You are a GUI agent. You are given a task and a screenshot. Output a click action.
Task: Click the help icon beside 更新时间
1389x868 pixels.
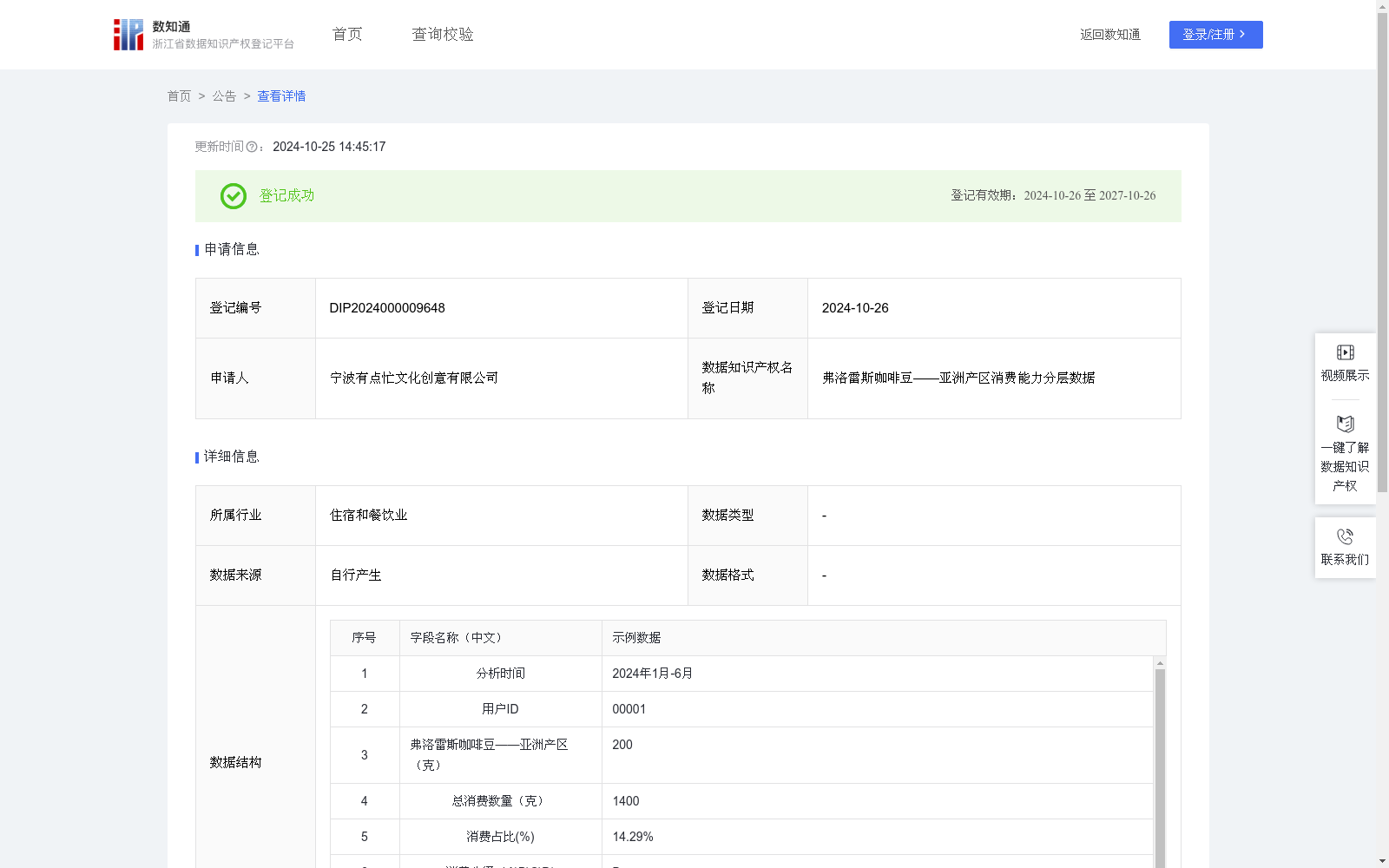252,147
